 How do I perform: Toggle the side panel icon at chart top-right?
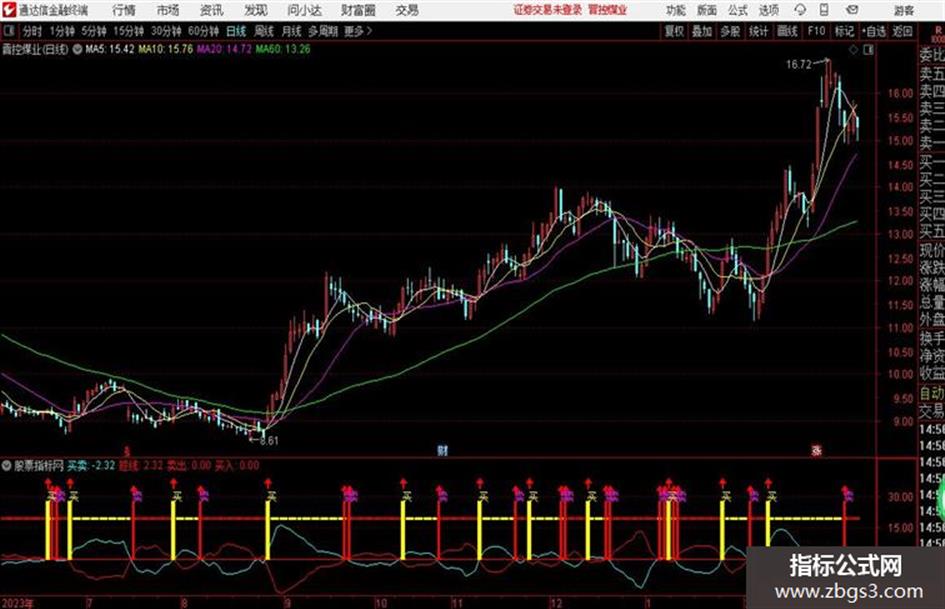[x=868, y=50]
